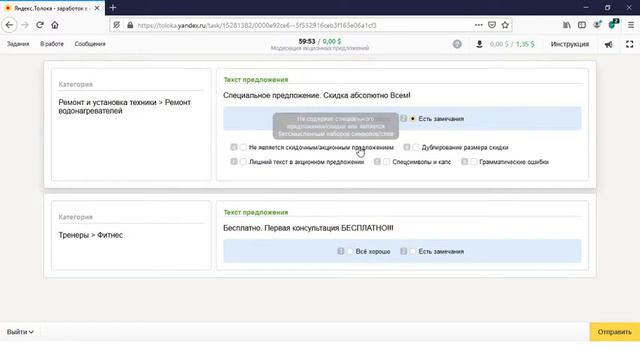This screenshot has width=640, height=360.
Task: Open a new browser tab
Action: pyautogui.click(x=113, y=7)
